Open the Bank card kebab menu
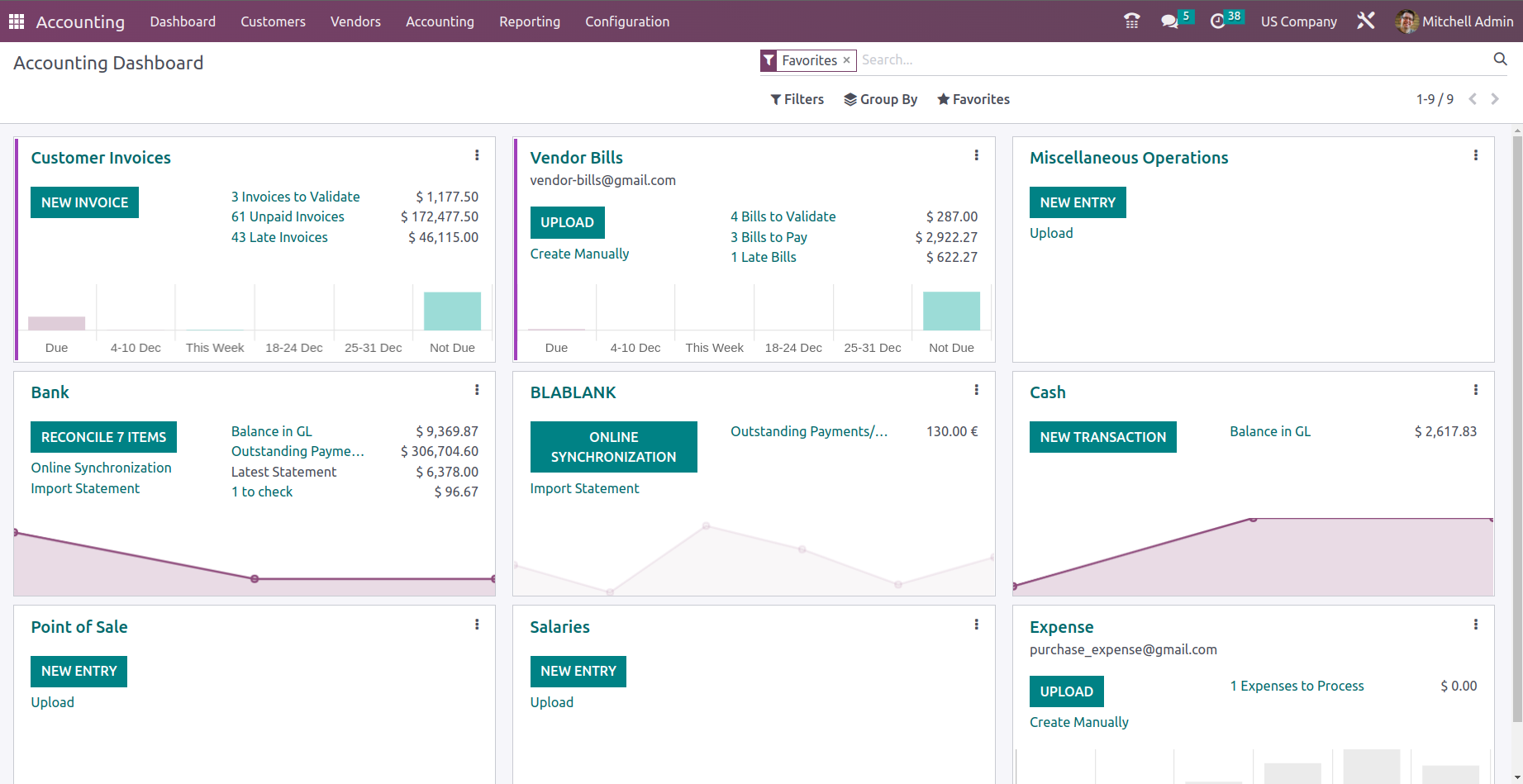 (477, 390)
